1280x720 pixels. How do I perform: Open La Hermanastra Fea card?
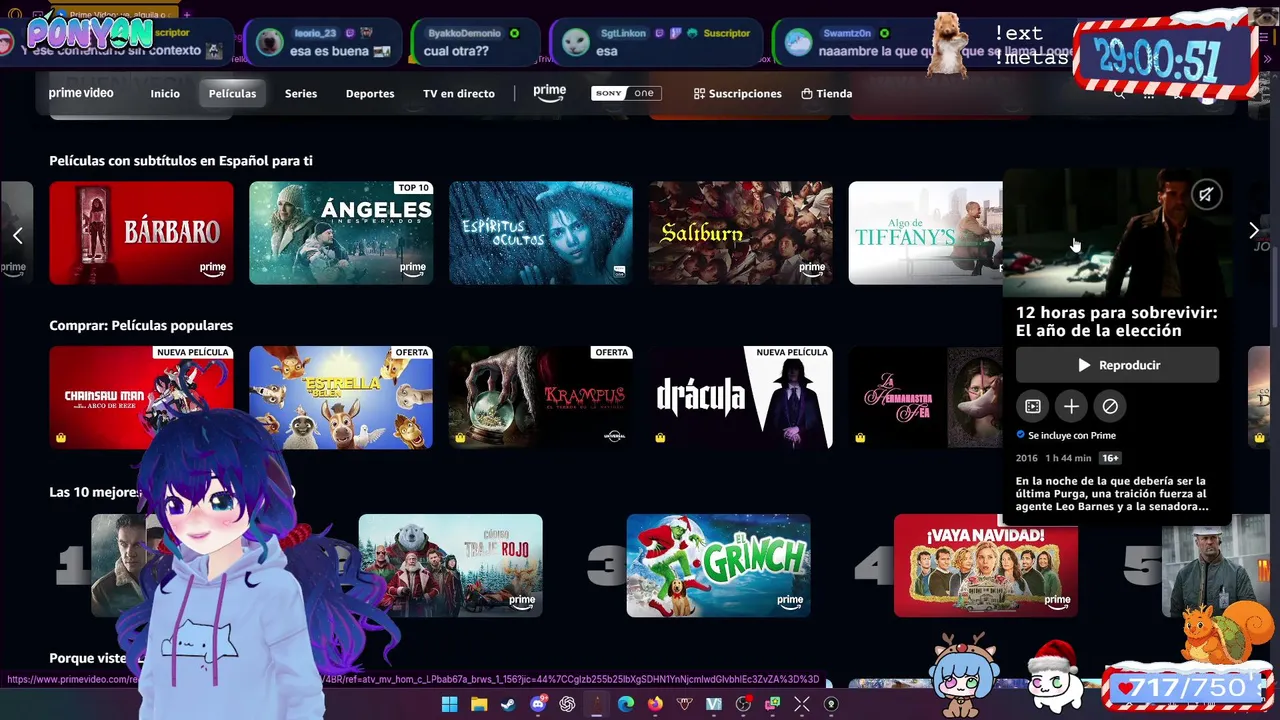tap(926, 397)
